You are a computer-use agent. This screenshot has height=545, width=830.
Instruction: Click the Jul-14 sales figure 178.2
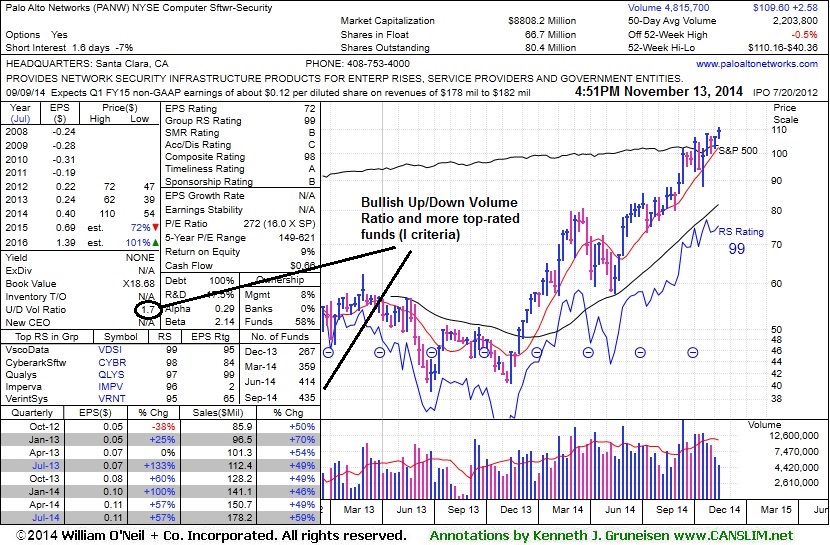click(240, 517)
